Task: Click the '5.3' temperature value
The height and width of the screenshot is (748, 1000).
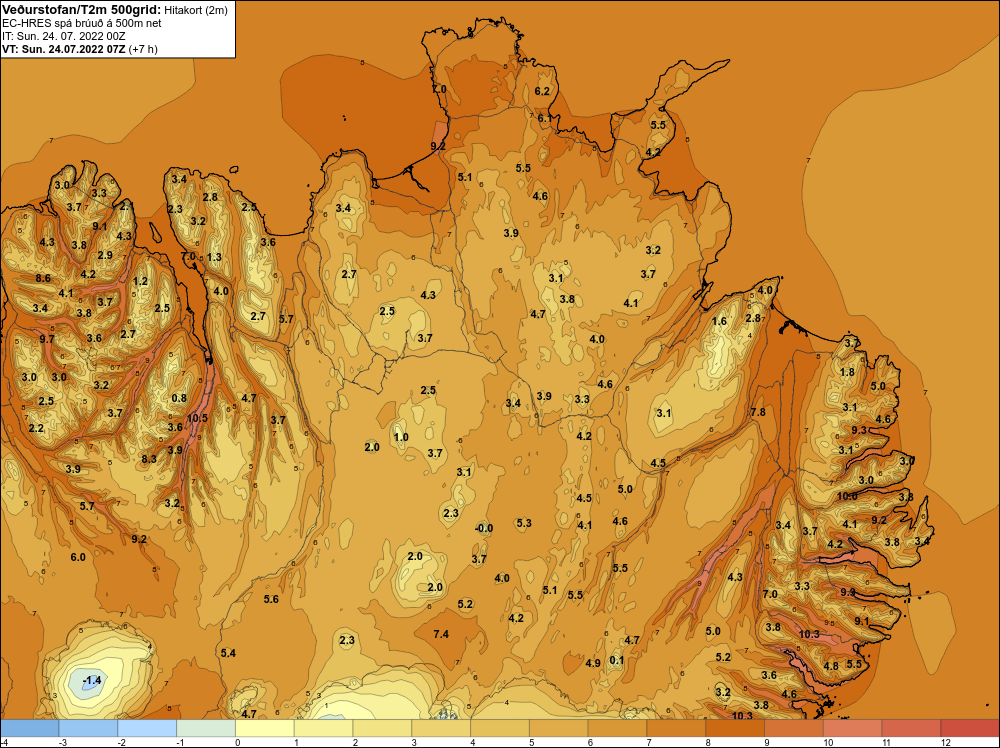Action: click(524, 523)
